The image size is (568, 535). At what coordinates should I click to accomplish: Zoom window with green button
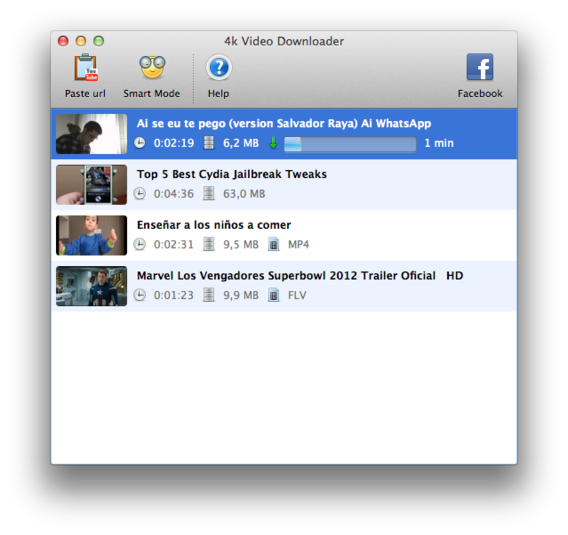click(99, 41)
